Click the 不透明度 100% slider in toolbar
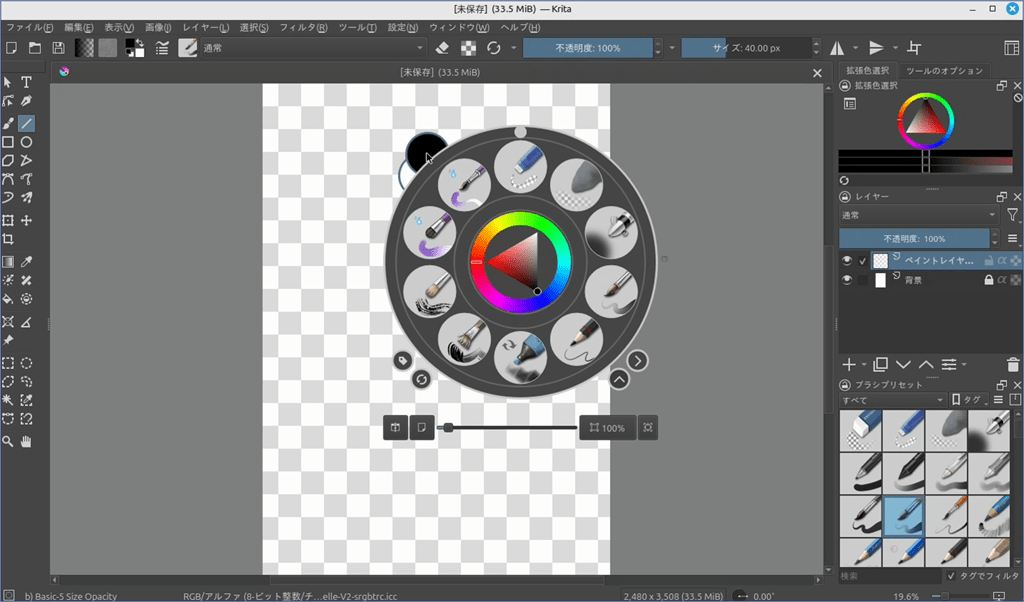 coord(588,48)
